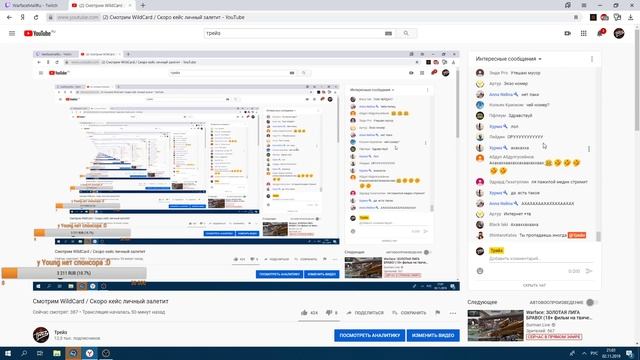Open Task View on the taskbar

[40, 353]
